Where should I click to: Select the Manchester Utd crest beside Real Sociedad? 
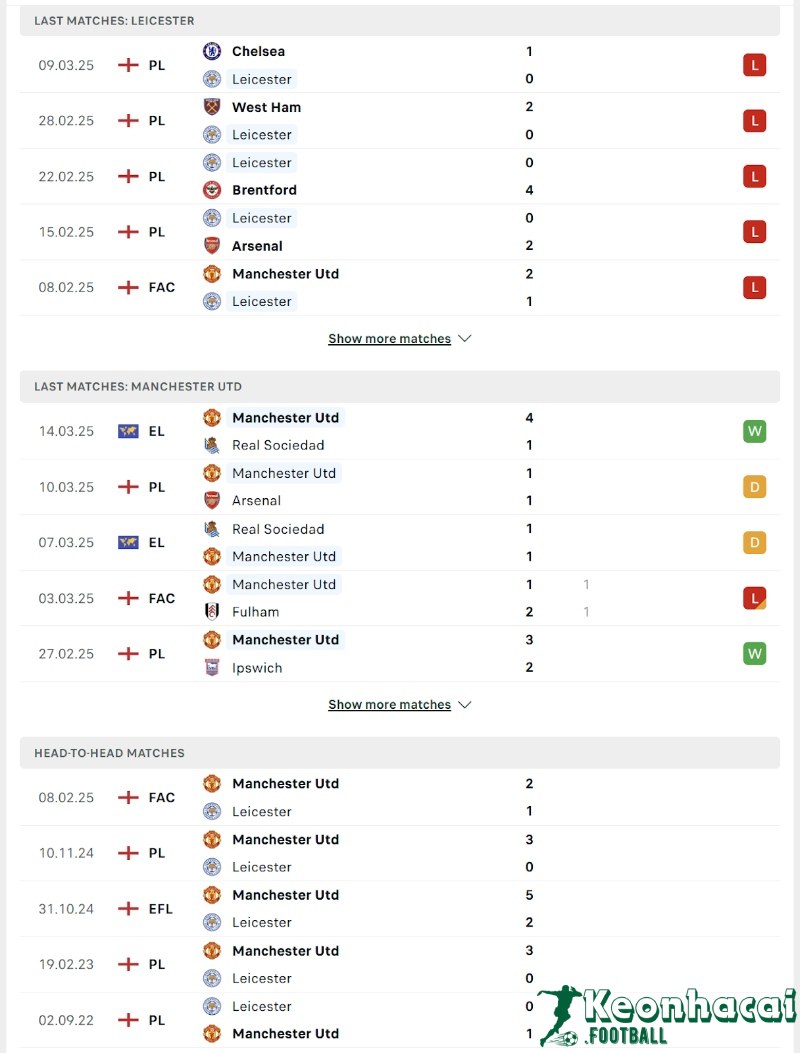[x=212, y=418]
